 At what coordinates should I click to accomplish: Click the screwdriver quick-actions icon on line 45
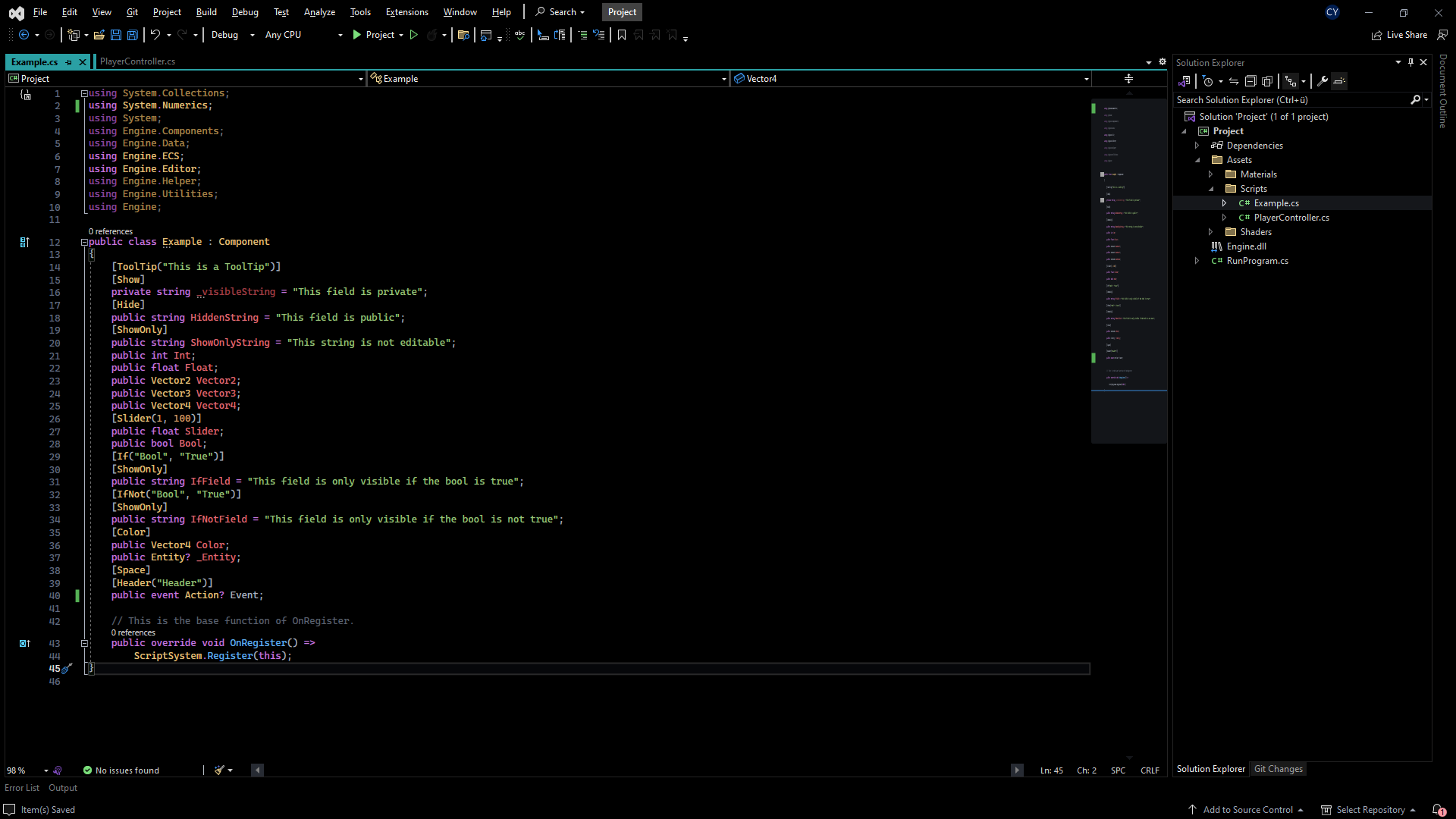coord(67,669)
